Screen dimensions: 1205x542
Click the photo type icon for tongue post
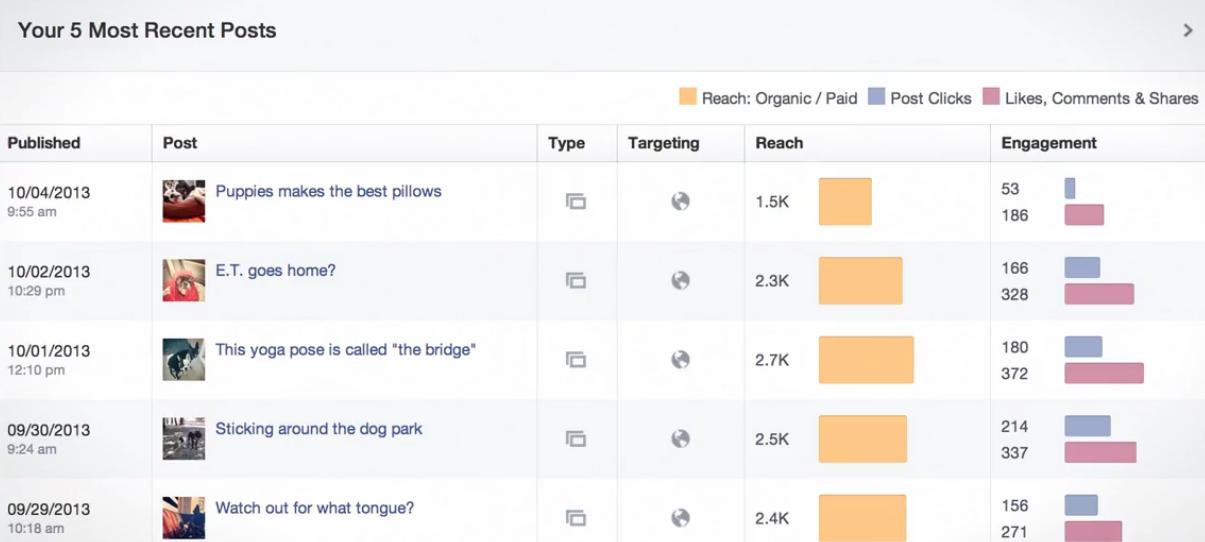coord(576,517)
